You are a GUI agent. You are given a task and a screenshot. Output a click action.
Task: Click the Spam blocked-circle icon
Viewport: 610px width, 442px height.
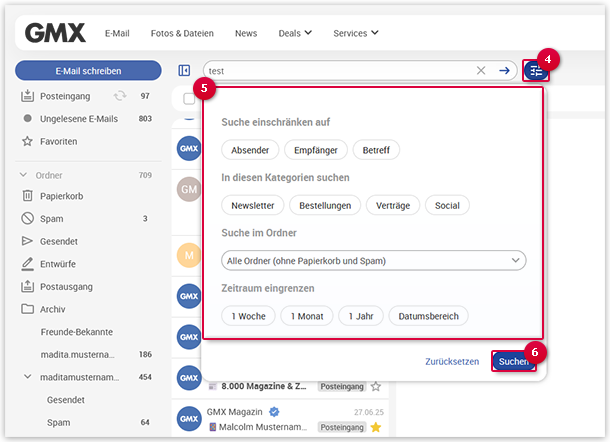click(27, 218)
